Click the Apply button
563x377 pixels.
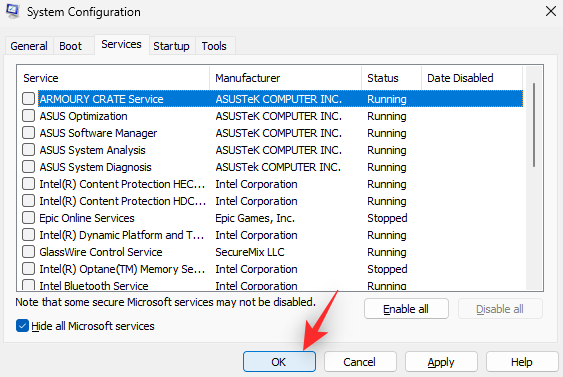tap(441, 362)
